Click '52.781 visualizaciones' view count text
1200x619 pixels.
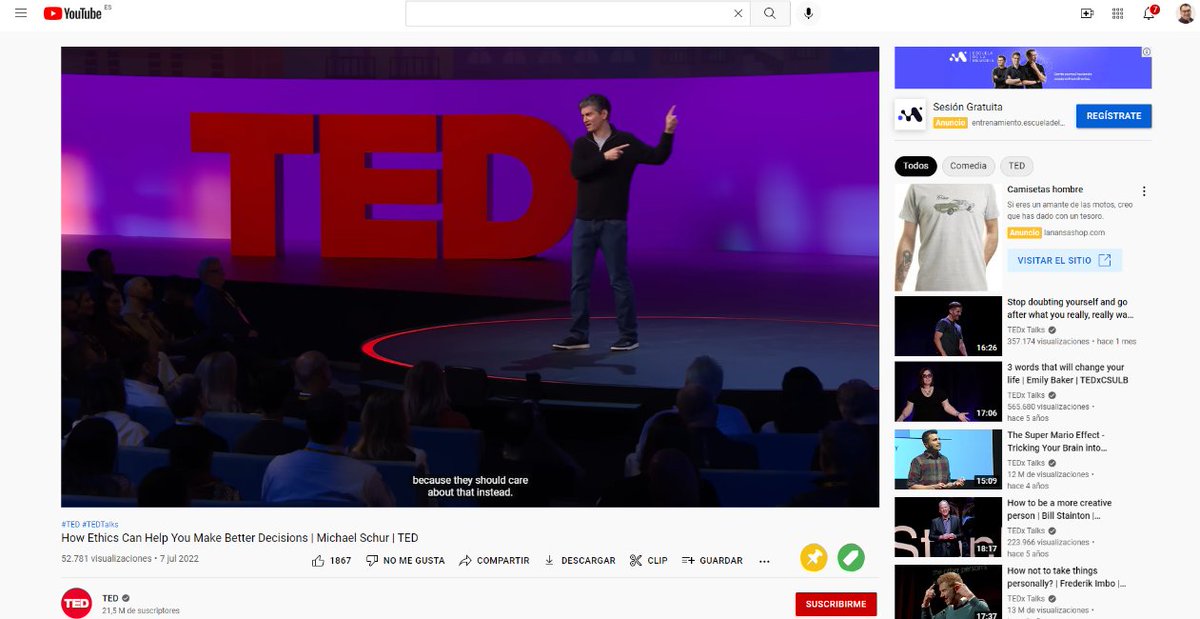tap(106, 559)
